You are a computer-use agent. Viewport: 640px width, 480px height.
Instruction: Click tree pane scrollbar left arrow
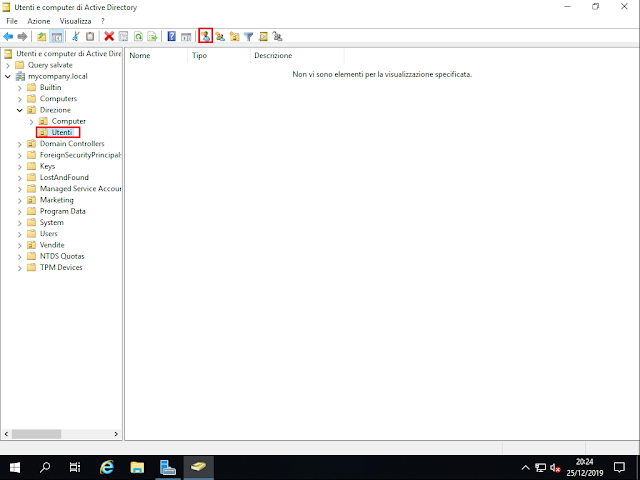point(6,434)
